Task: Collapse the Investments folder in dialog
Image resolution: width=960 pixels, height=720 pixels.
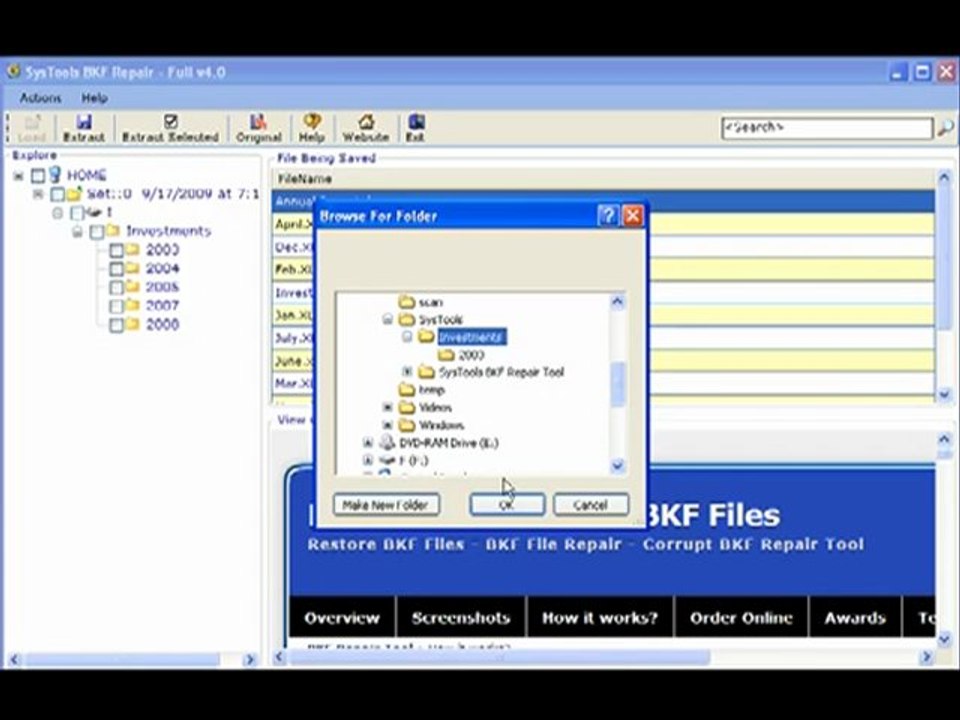Action: coord(407,337)
